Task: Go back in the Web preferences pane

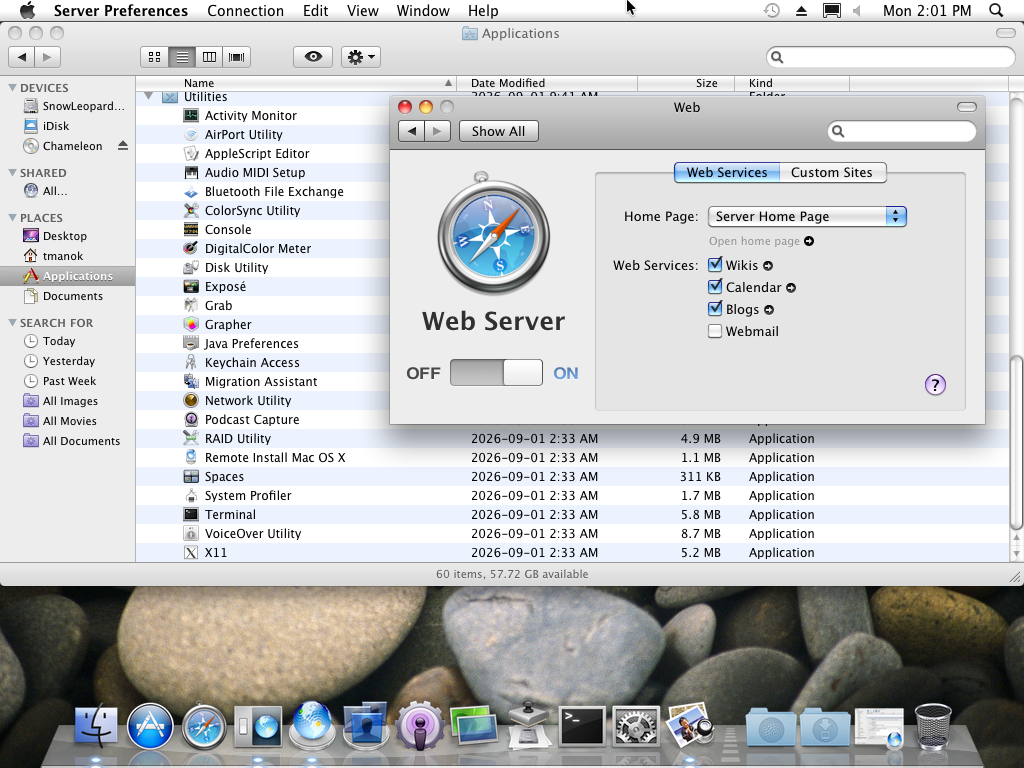Action: tap(411, 131)
